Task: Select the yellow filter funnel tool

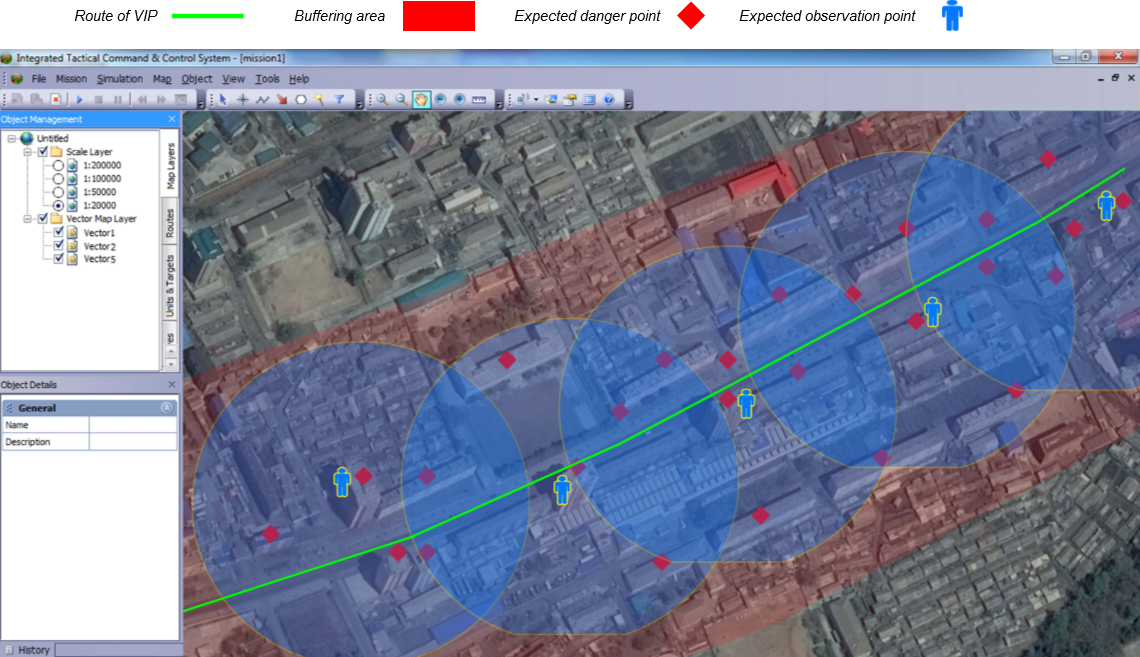Action: (x=337, y=99)
